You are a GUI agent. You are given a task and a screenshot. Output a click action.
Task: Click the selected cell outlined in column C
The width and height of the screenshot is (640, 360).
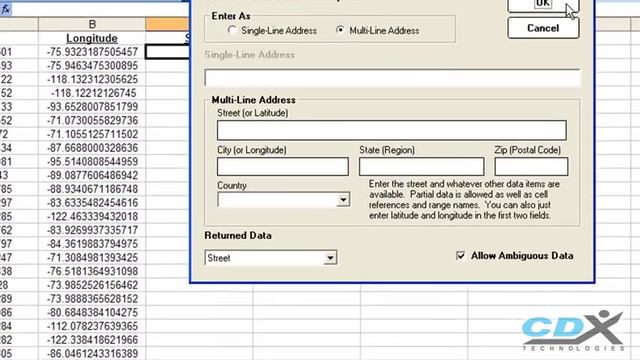(168, 52)
